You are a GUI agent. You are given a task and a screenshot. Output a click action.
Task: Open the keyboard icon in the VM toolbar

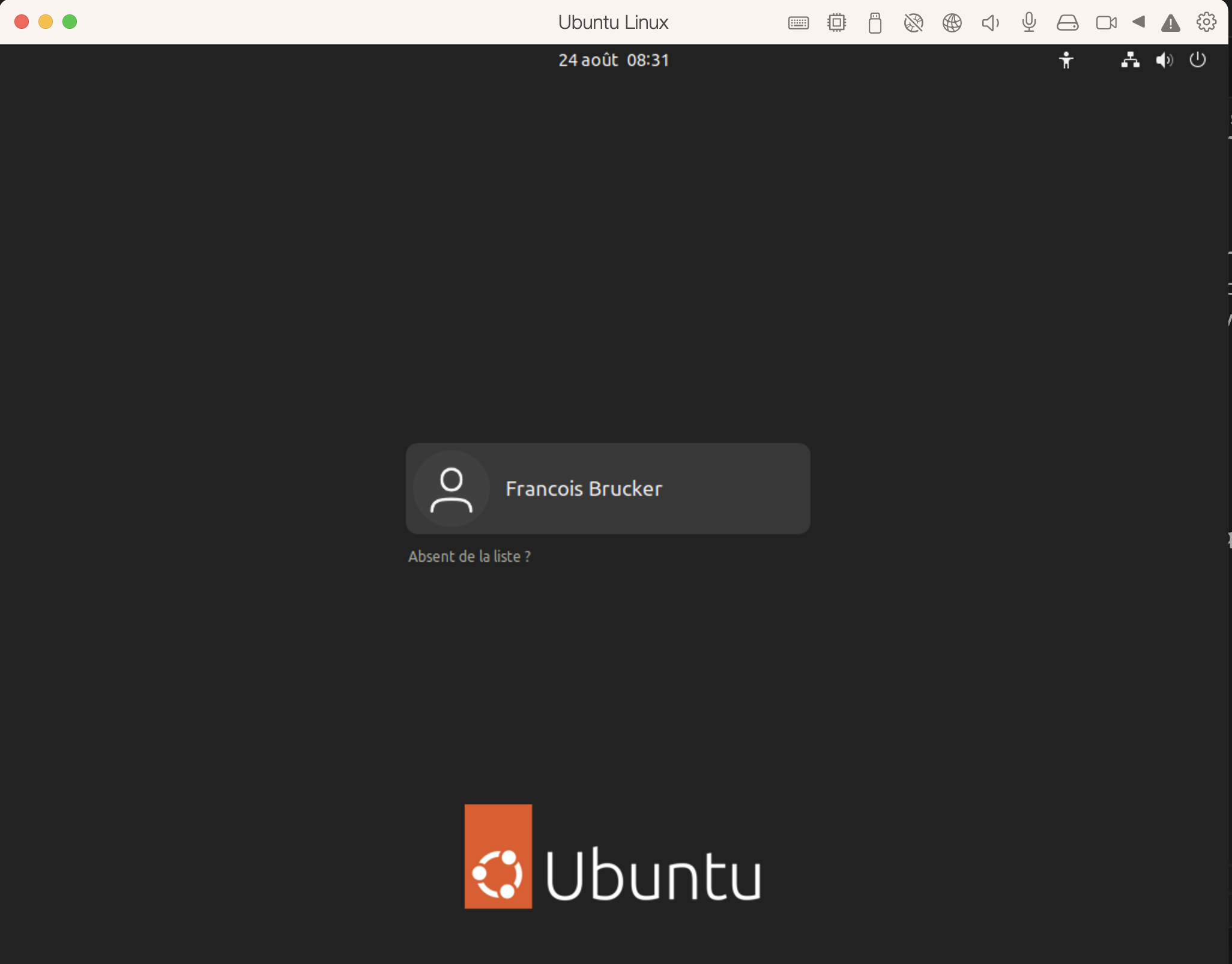point(798,23)
